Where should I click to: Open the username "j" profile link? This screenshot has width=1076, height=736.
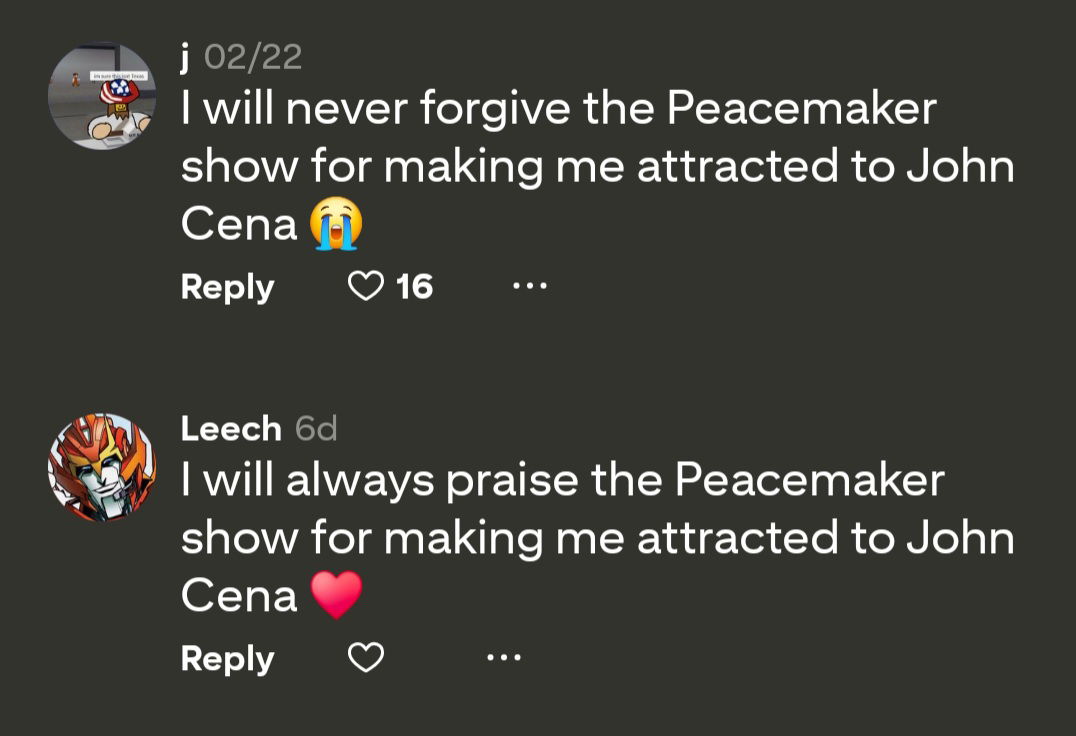[x=186, y=58]
